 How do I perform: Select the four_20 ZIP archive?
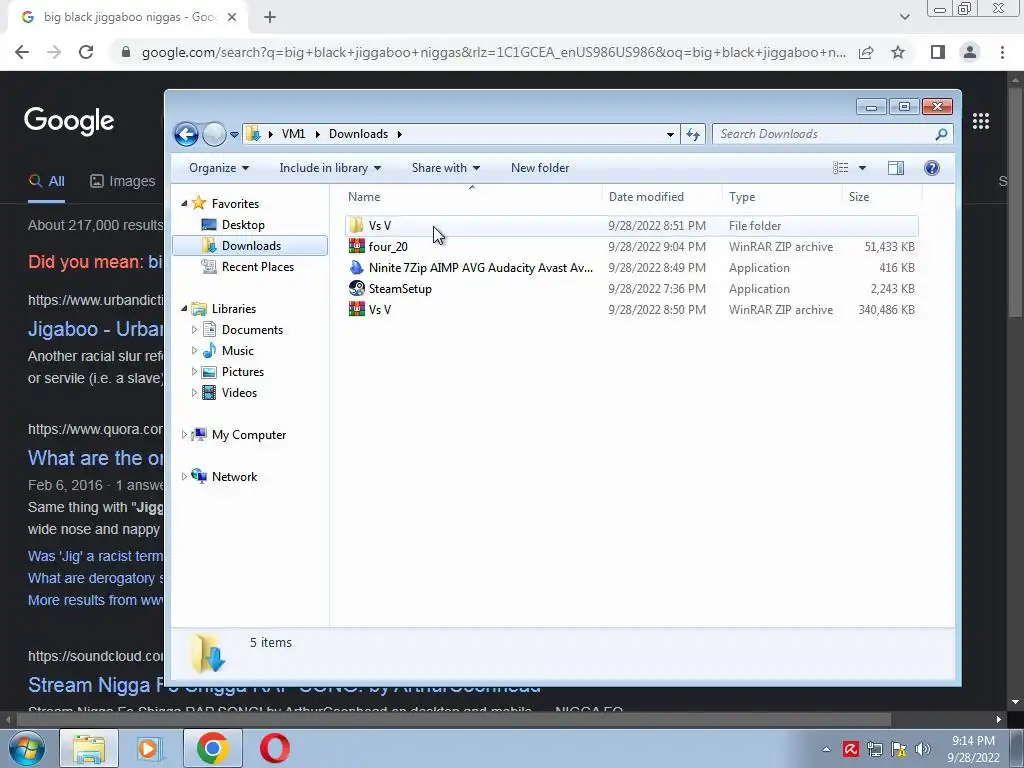click(x=631, y=247)
